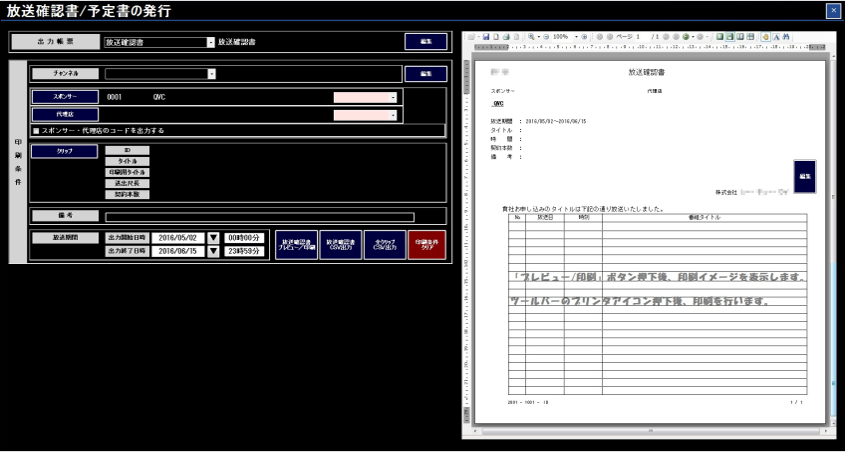This screenshot has width=845, height=452.
Task: Click the hand pan tool icon
Action: (x=766, y=37)
